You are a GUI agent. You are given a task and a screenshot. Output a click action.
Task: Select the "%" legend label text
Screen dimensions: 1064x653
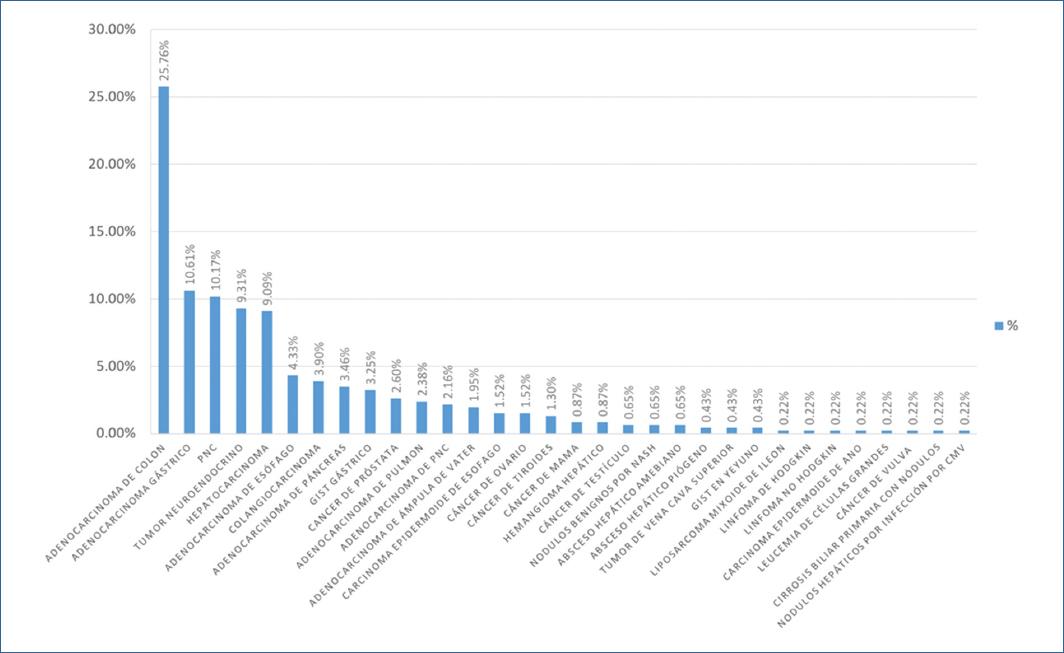click(x=1012, y=326)
